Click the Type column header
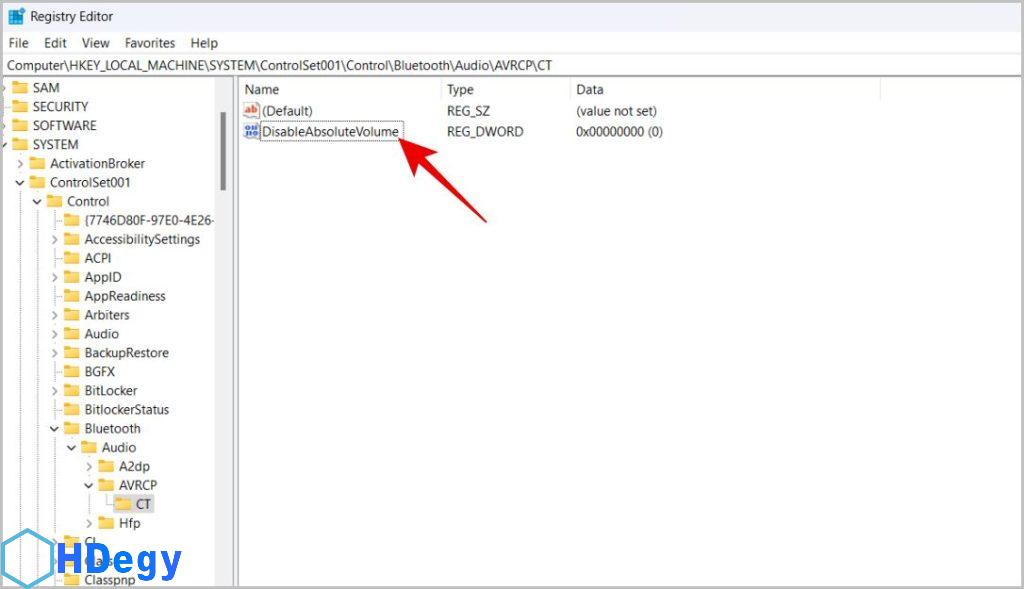 (460, 90)
